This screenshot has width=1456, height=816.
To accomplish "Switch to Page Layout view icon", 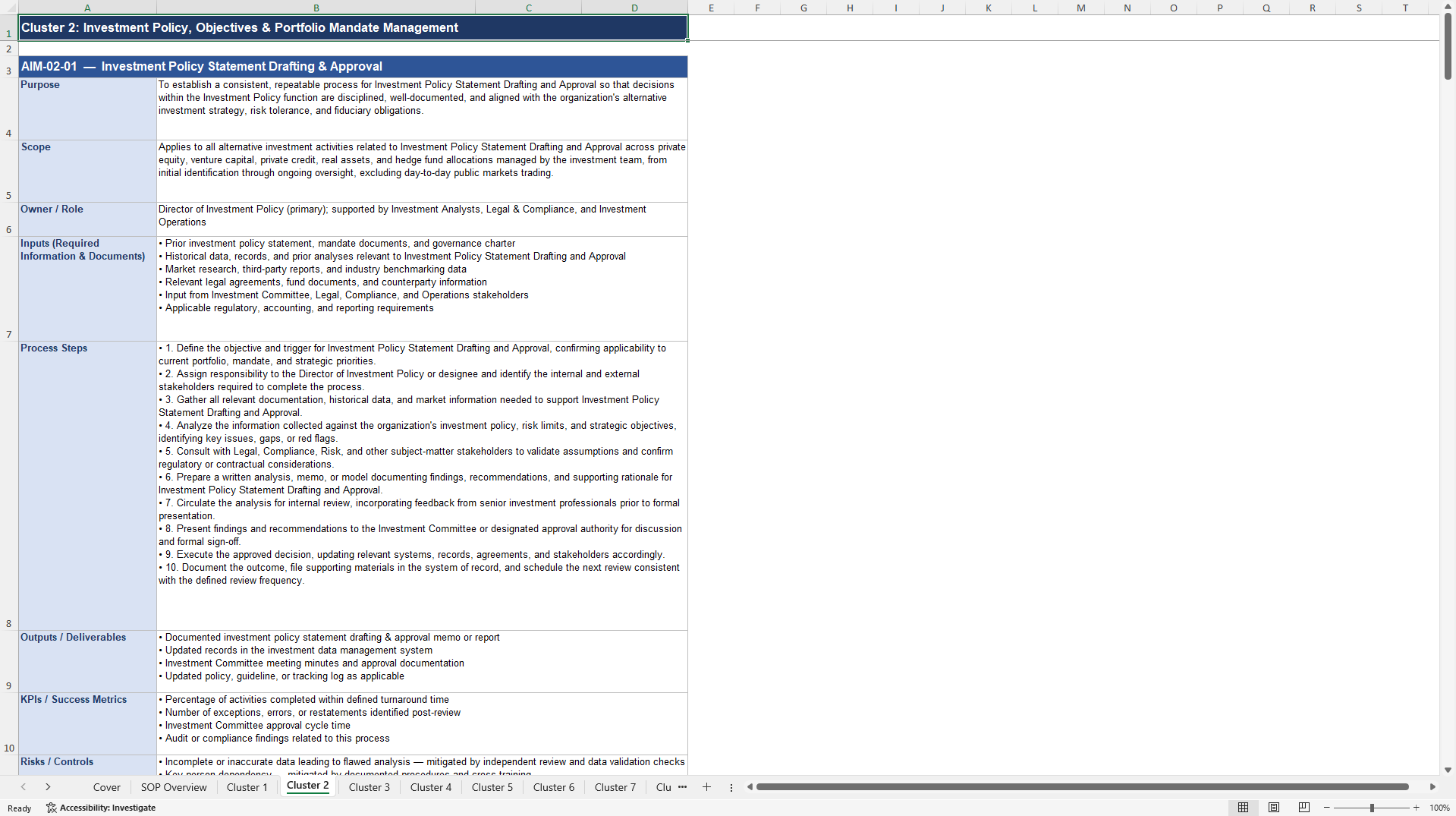I will point(1273,808).
